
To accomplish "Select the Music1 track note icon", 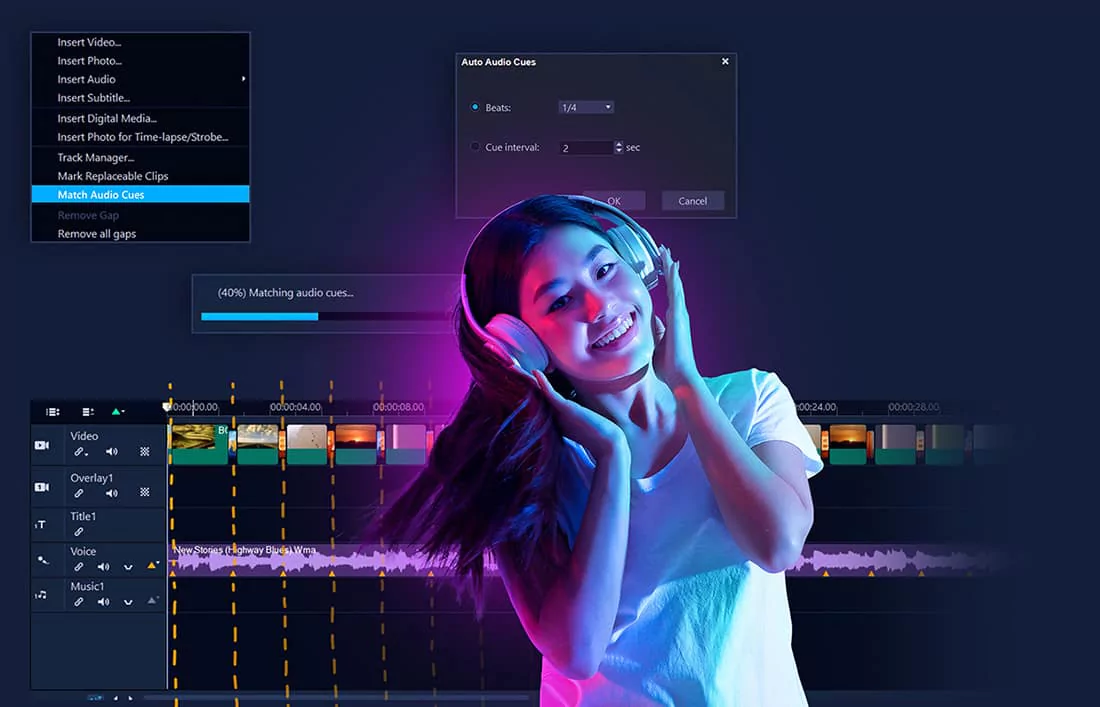I will click(40, 594).
